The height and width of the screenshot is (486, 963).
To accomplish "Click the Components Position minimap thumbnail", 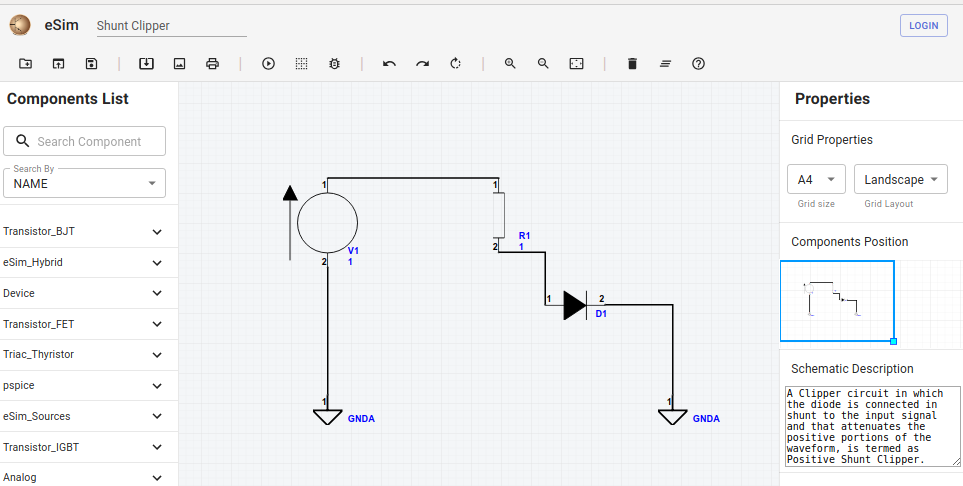I will (837, 301).
